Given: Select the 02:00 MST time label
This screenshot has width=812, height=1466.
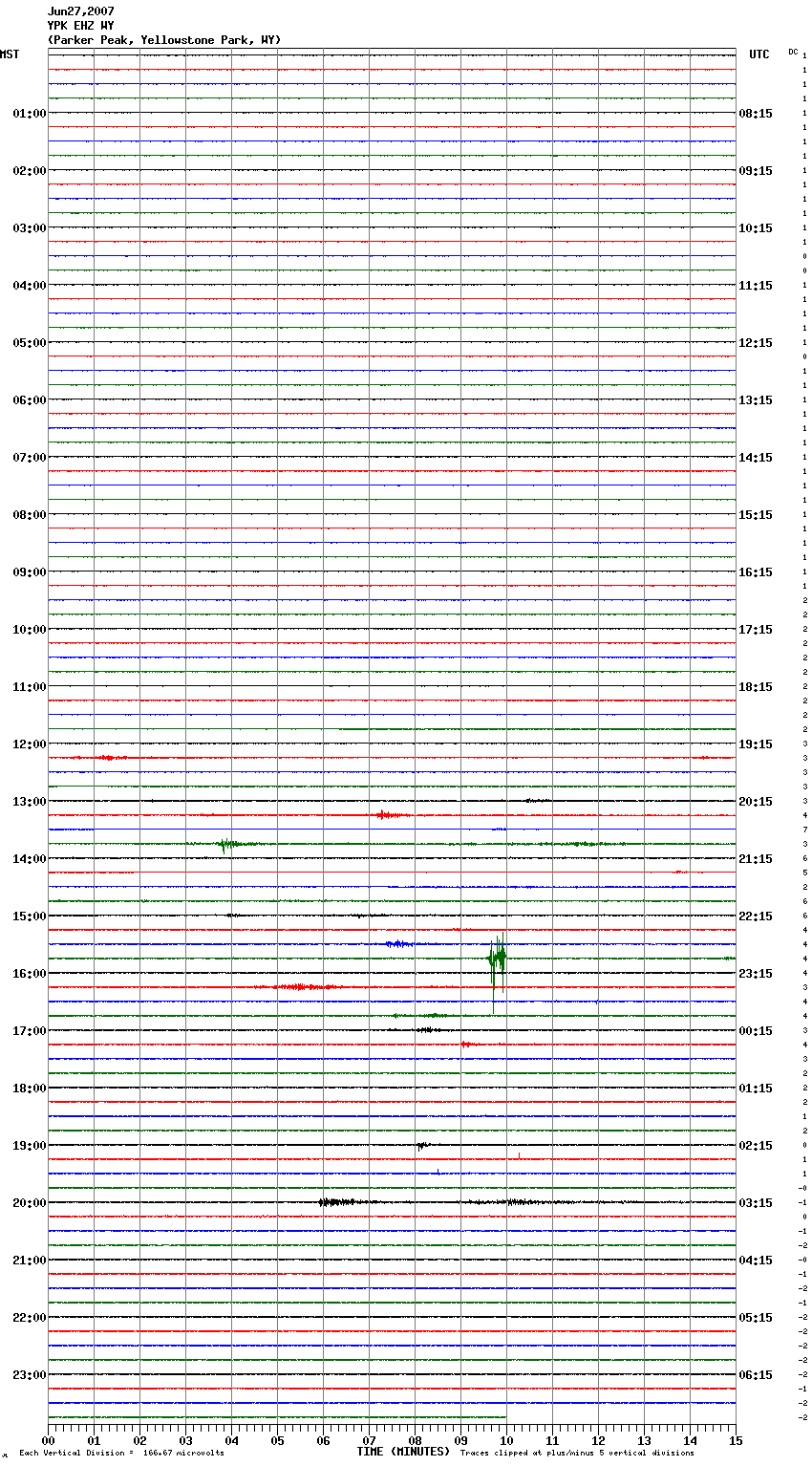Looking at the screenshot, I should pos(29,171).
